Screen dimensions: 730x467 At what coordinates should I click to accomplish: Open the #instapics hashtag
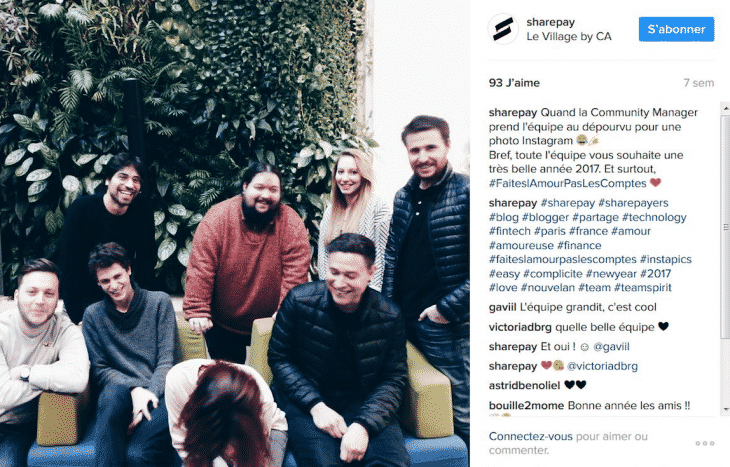pos(665,259)
